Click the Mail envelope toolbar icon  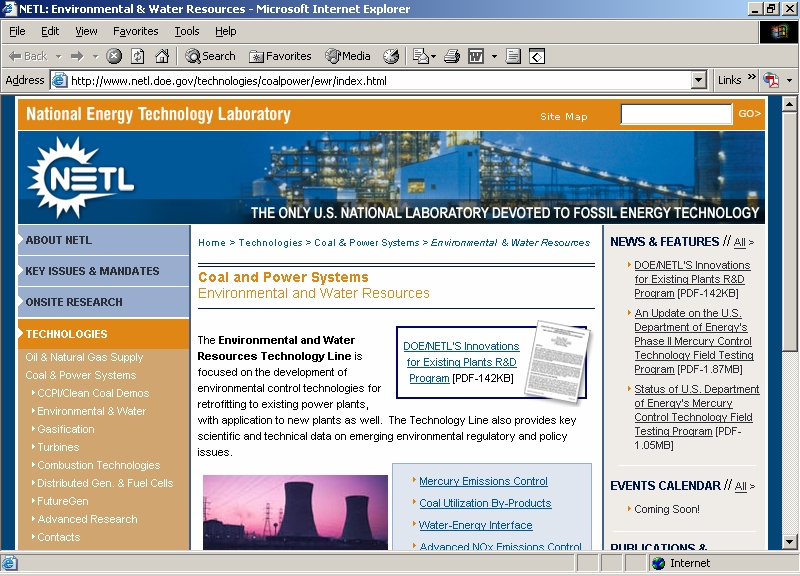click(x=420, y=56)
